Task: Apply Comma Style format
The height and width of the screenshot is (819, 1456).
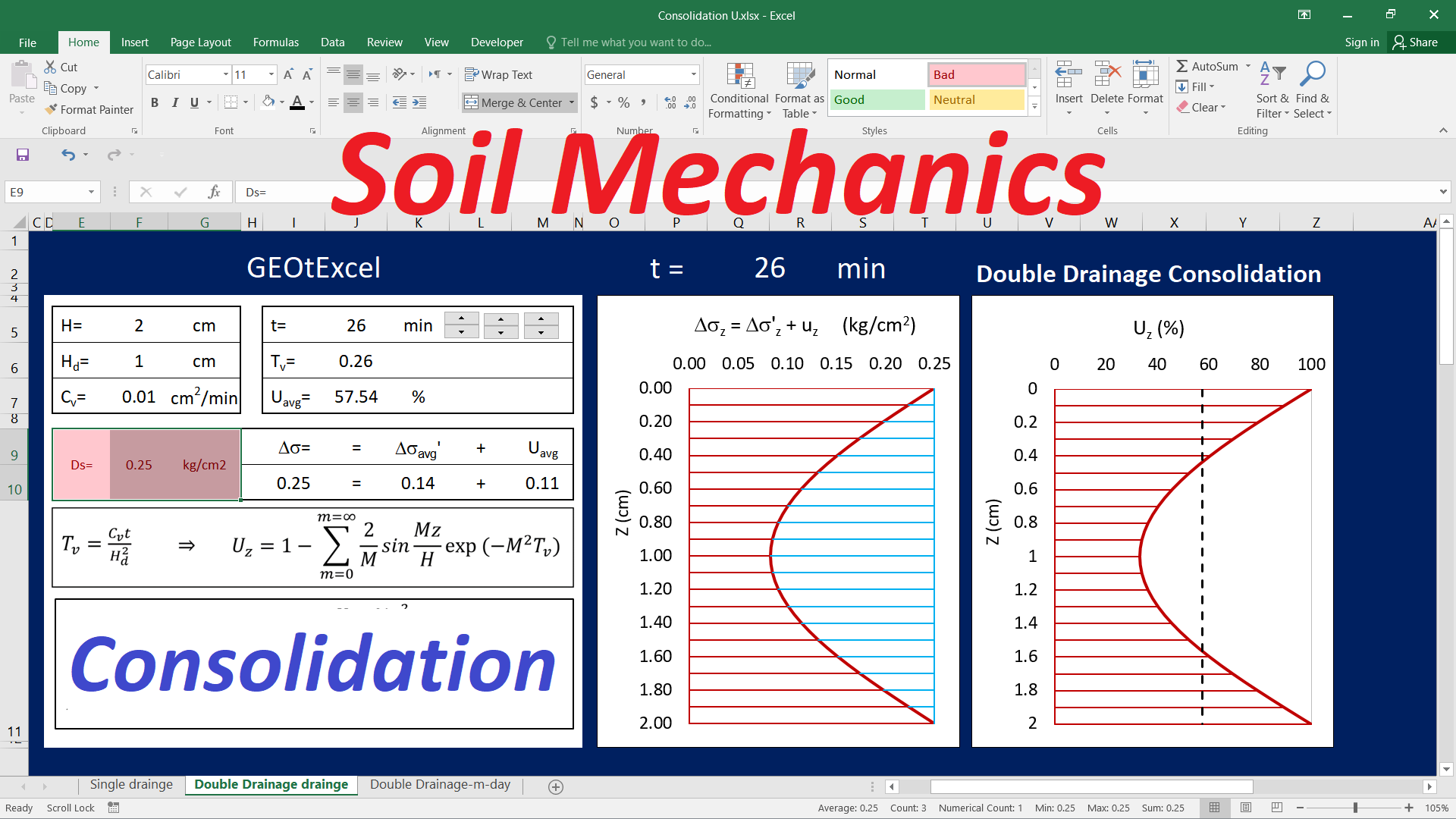Action: coord(644,102)
